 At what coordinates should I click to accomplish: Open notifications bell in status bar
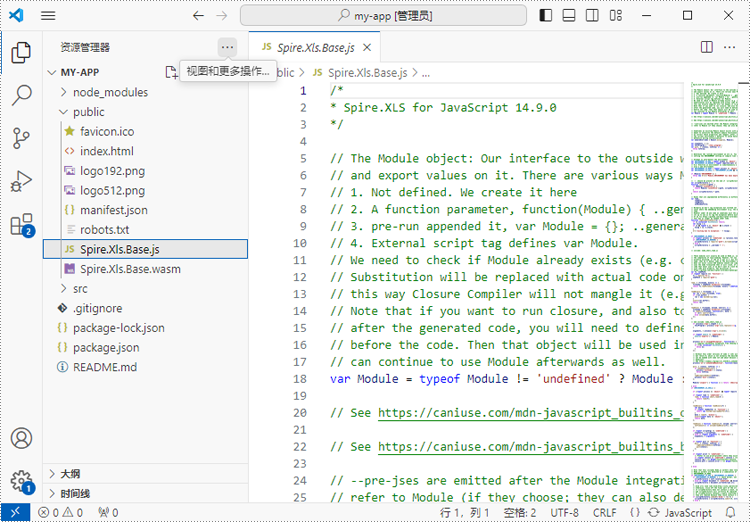tap(730, 513)
